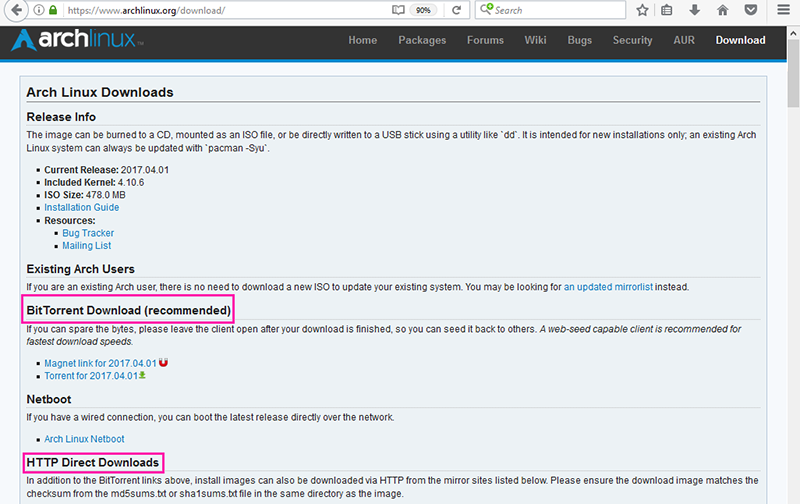Save page to Pocket icon
Screen dimensions: 800x504
pyautogui.click(x=751, y=10)
